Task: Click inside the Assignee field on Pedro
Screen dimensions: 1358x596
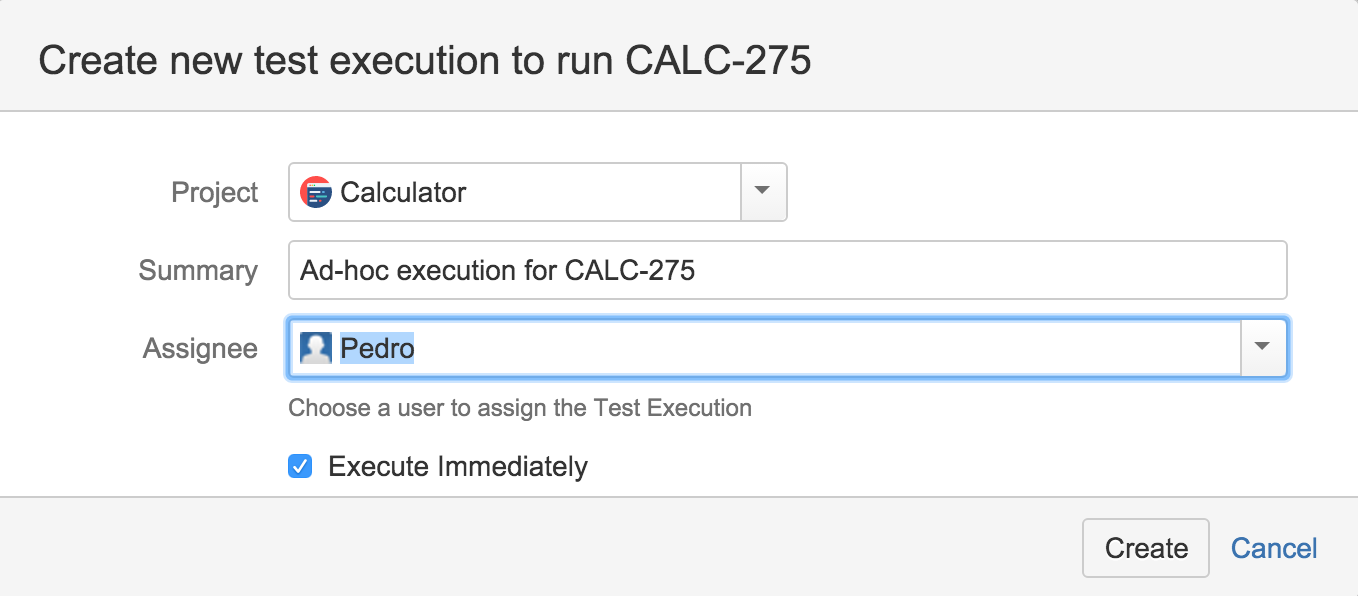Action: click(765, 348)
